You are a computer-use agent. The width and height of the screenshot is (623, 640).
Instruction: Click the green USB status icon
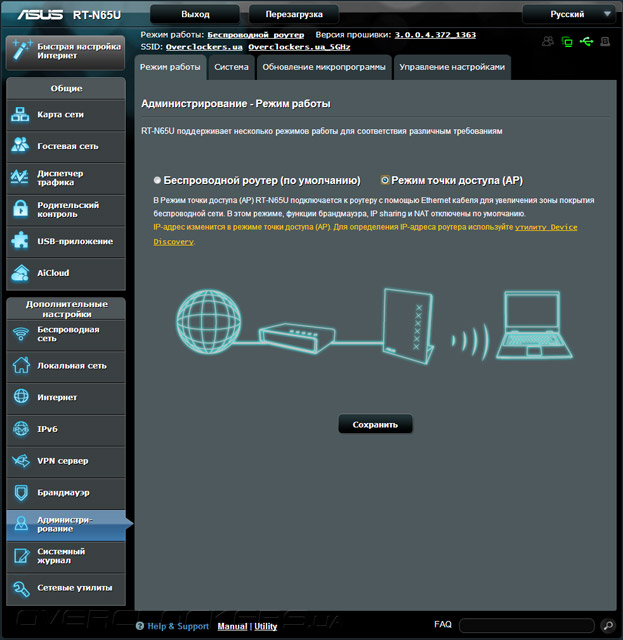(586, 41)
